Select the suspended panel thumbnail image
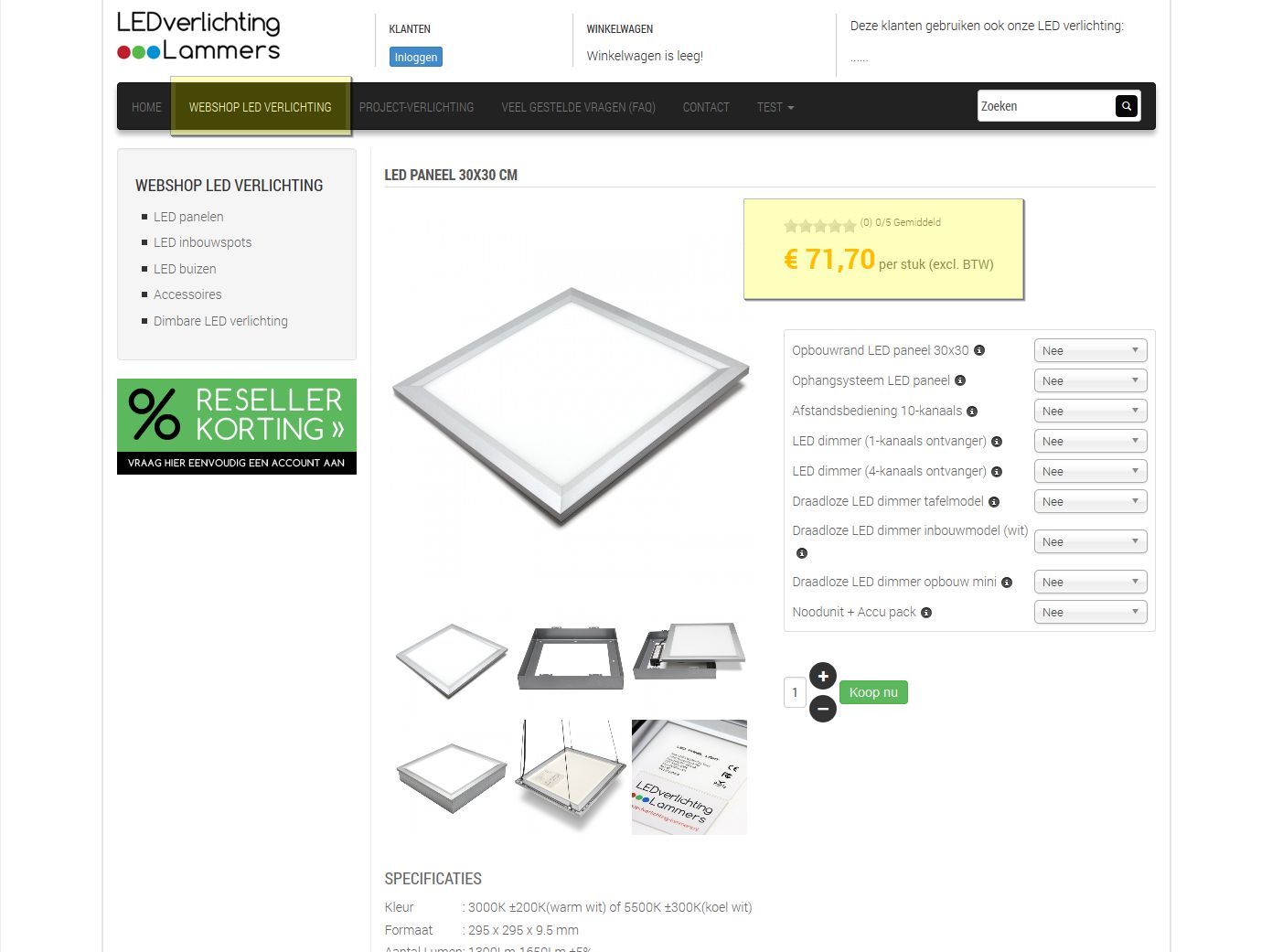Screen dimensions: 1272x952 pyautogui.click(x=571, y=776)
